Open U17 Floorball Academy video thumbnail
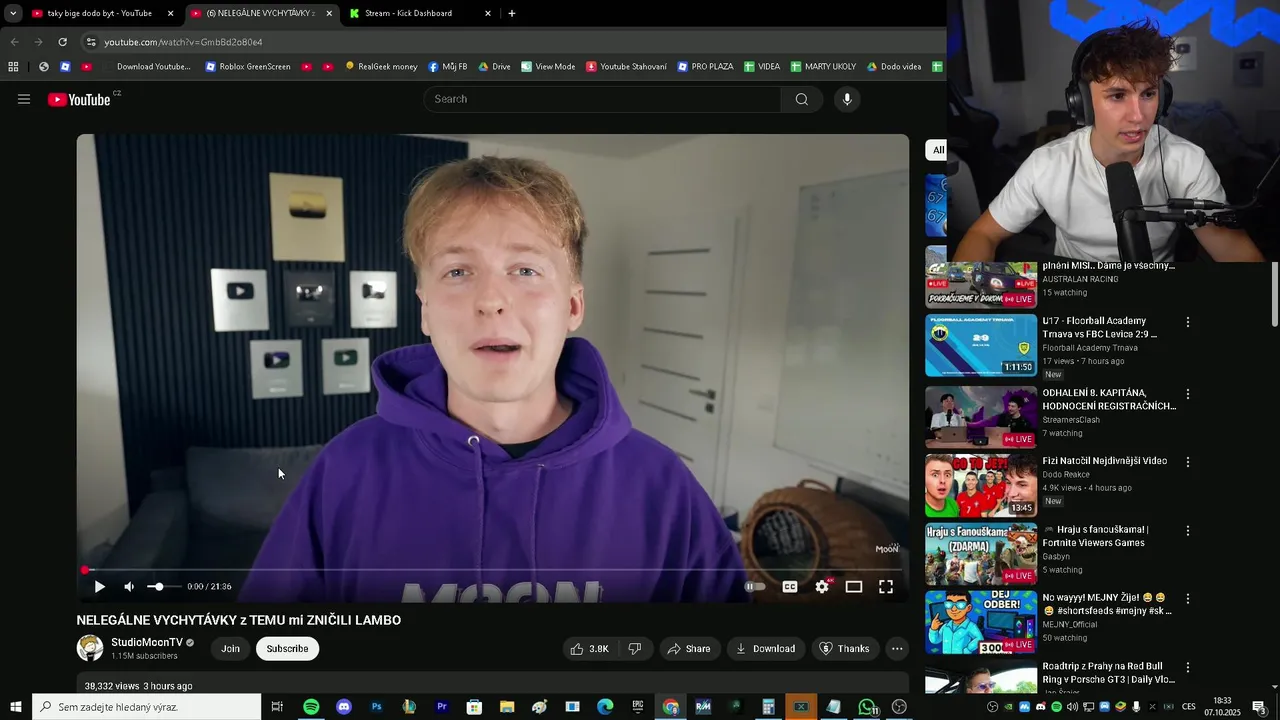This screenshot has width=1280, height=720. click(x=981, y=346)
